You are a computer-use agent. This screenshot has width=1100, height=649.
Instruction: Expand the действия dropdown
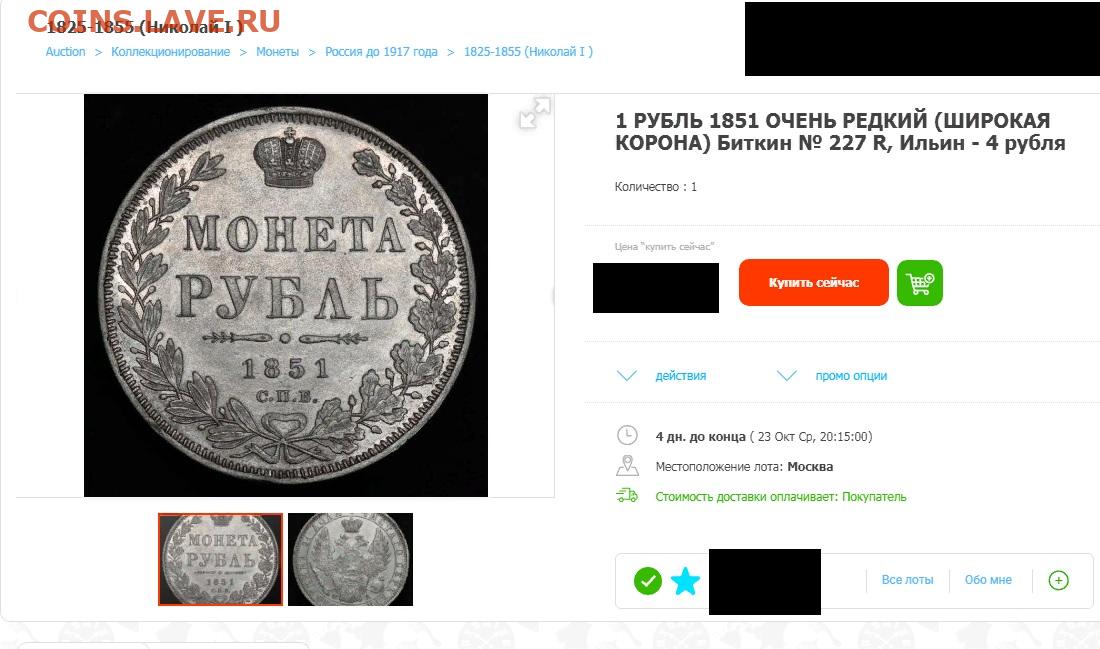click(x=661, y=375)
